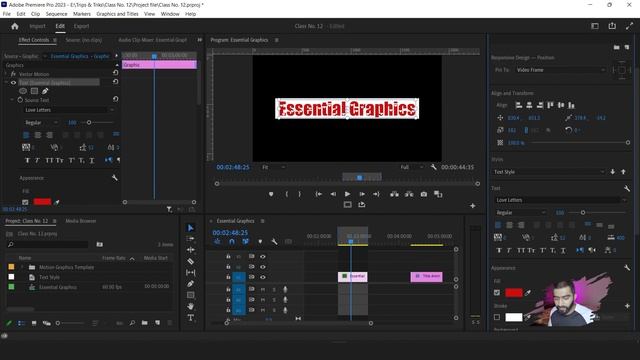Reset Vector Motion effect

(116, 73)
